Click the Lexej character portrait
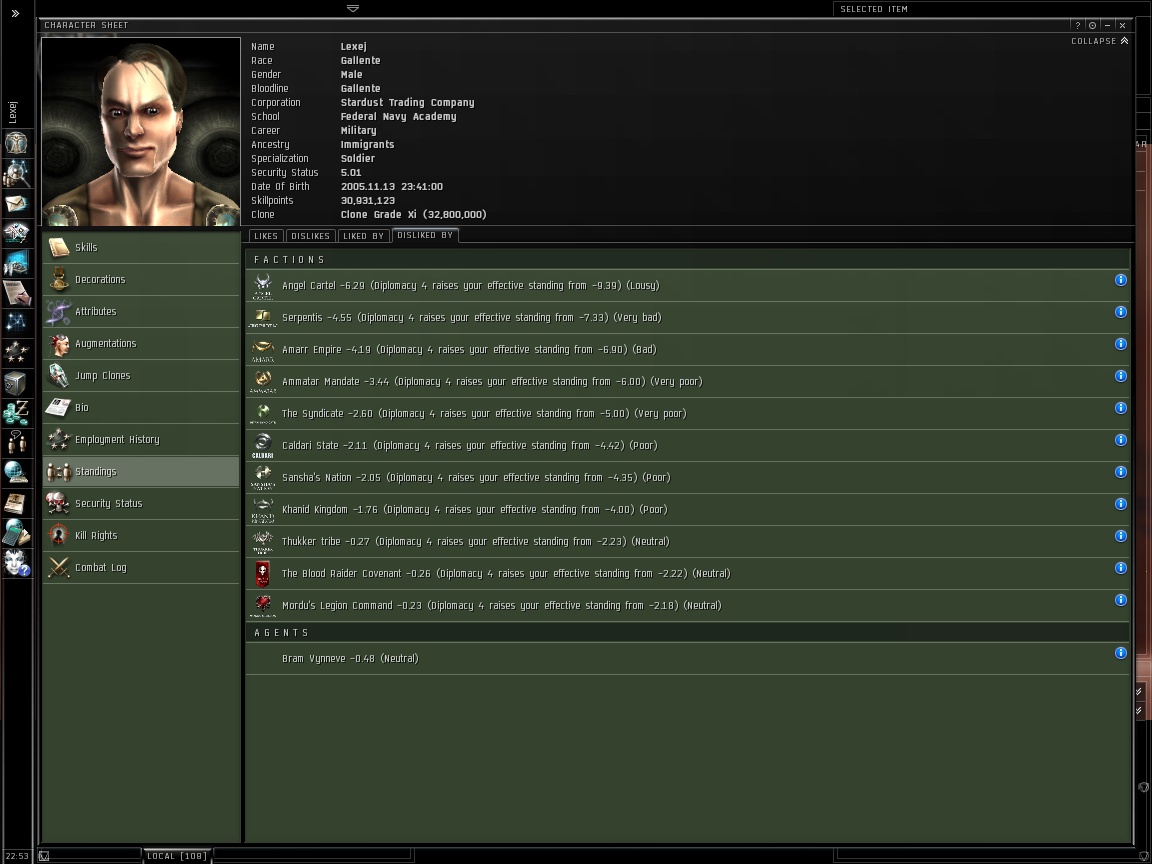1152x864 pixels. [141, 132]
